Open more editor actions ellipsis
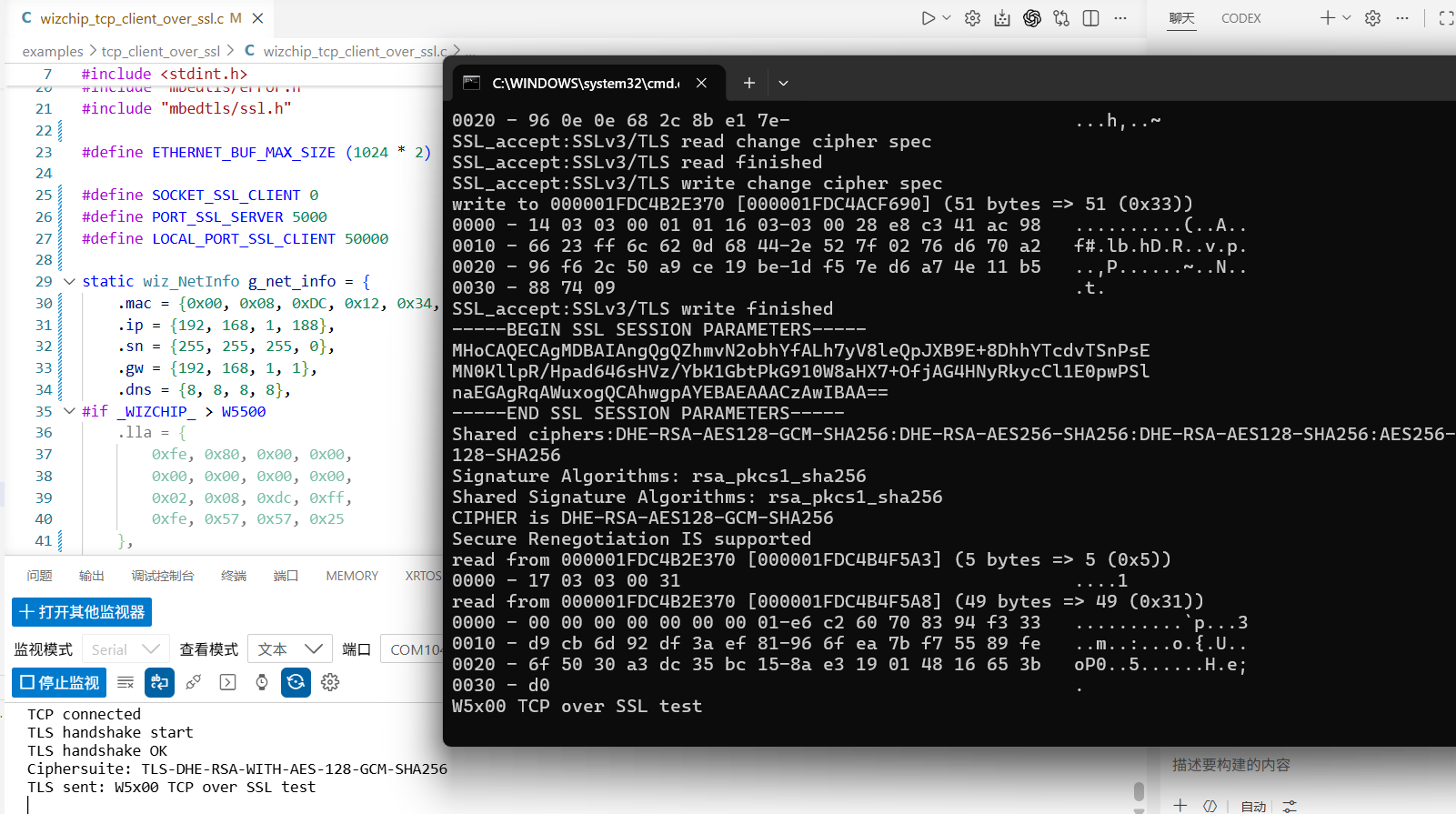Viewport: 1456px width, 814px height. (x=1120, y=18)
